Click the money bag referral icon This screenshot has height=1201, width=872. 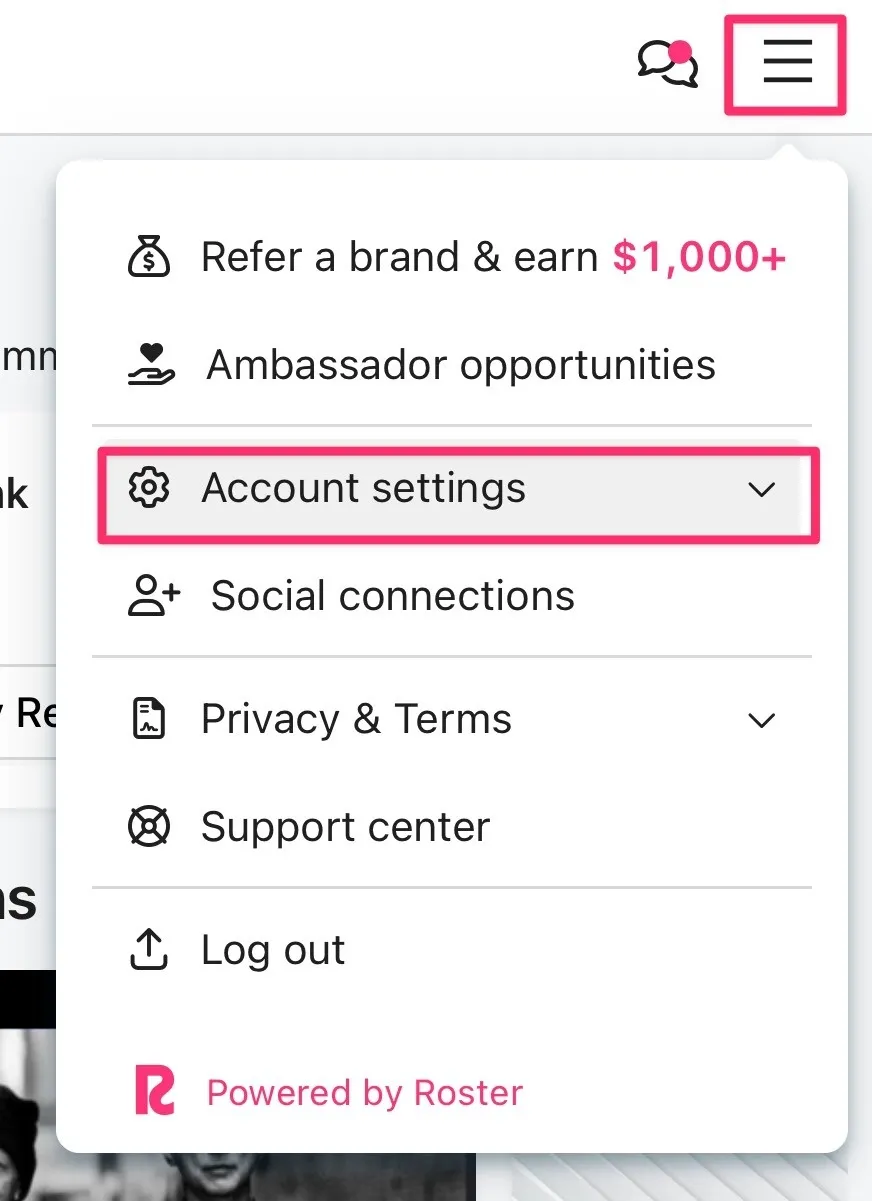tap(150, 257)
